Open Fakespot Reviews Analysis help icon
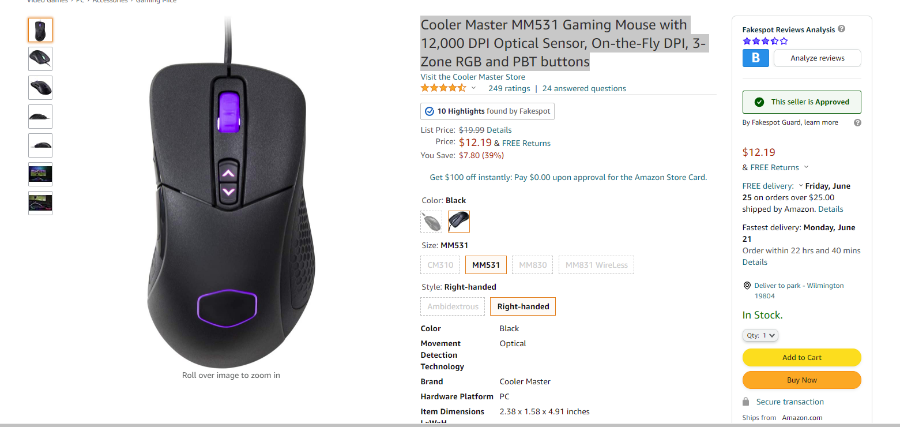 click(841, 29)
